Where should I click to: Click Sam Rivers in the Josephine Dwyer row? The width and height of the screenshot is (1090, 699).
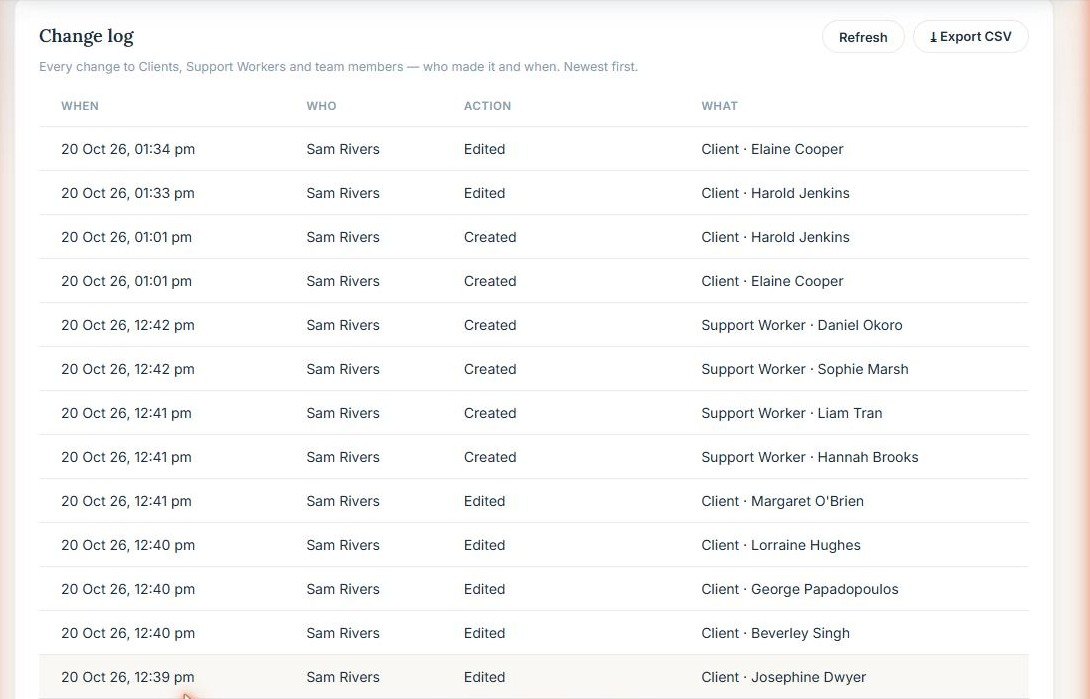point(343,677)
